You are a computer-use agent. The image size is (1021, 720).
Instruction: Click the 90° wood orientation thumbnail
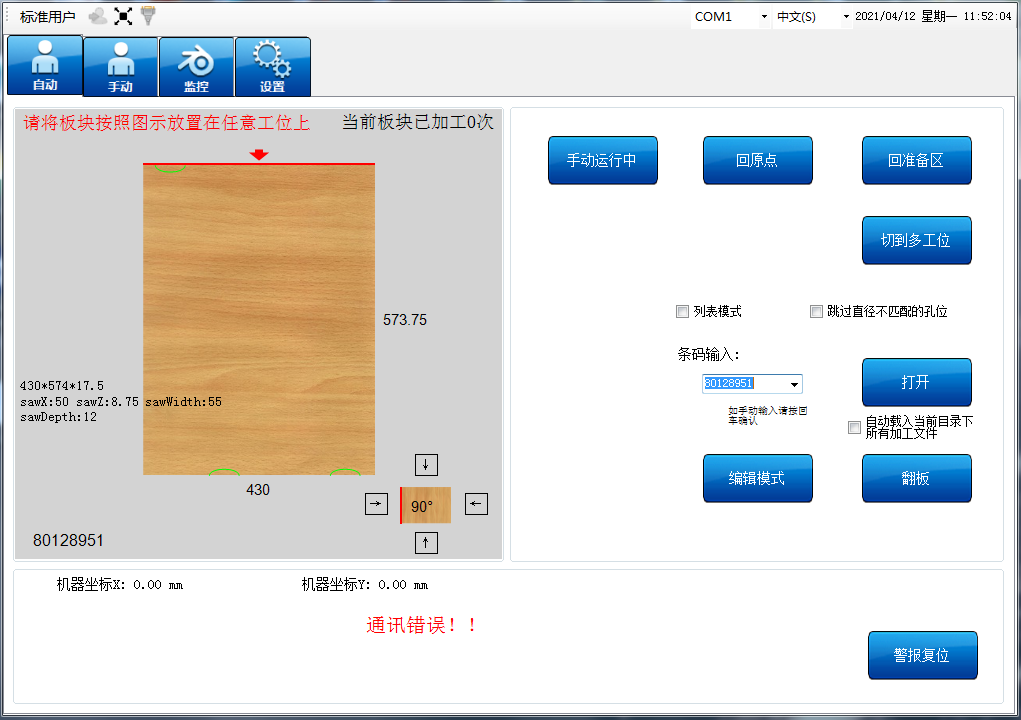(x=426, y=505)
